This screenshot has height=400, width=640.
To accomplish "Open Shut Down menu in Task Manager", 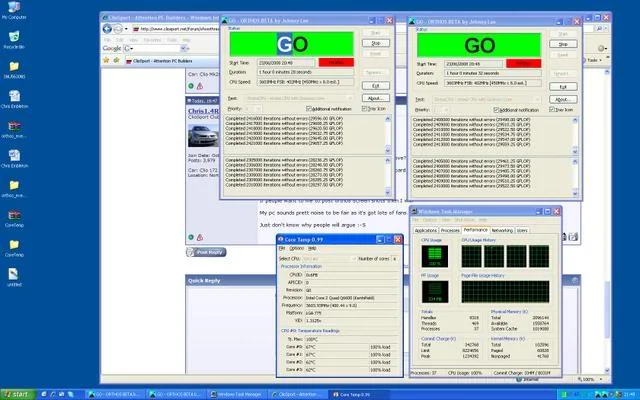I will (464, 220).
